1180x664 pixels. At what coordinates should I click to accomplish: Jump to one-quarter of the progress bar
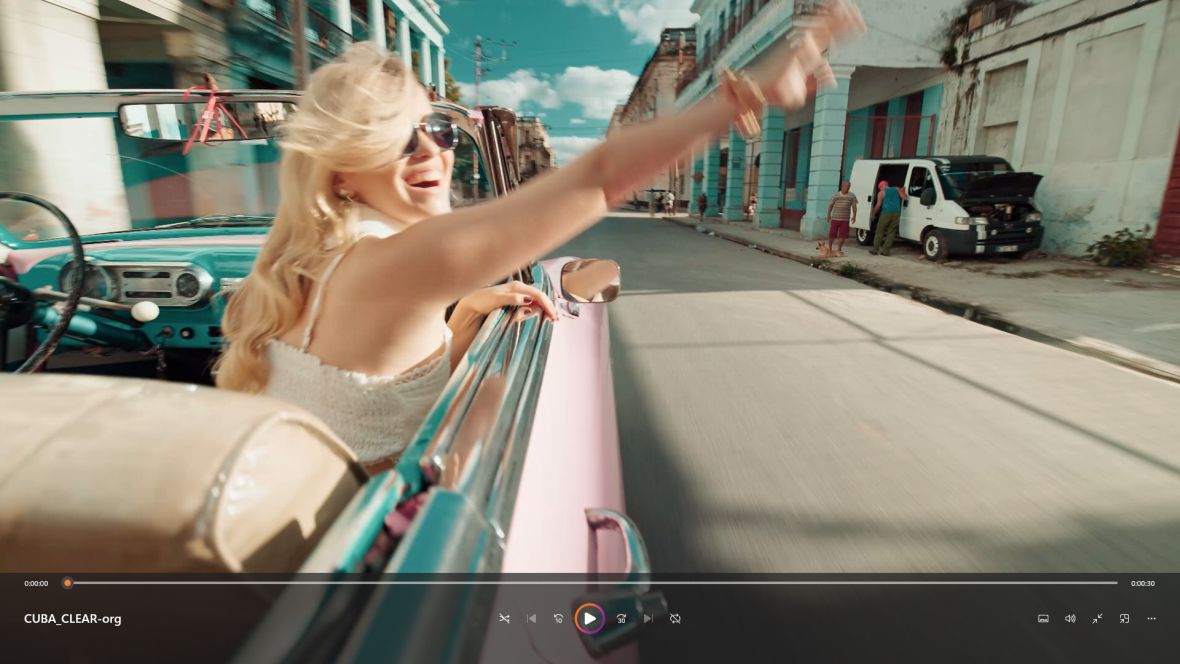(x=330, y=583)
